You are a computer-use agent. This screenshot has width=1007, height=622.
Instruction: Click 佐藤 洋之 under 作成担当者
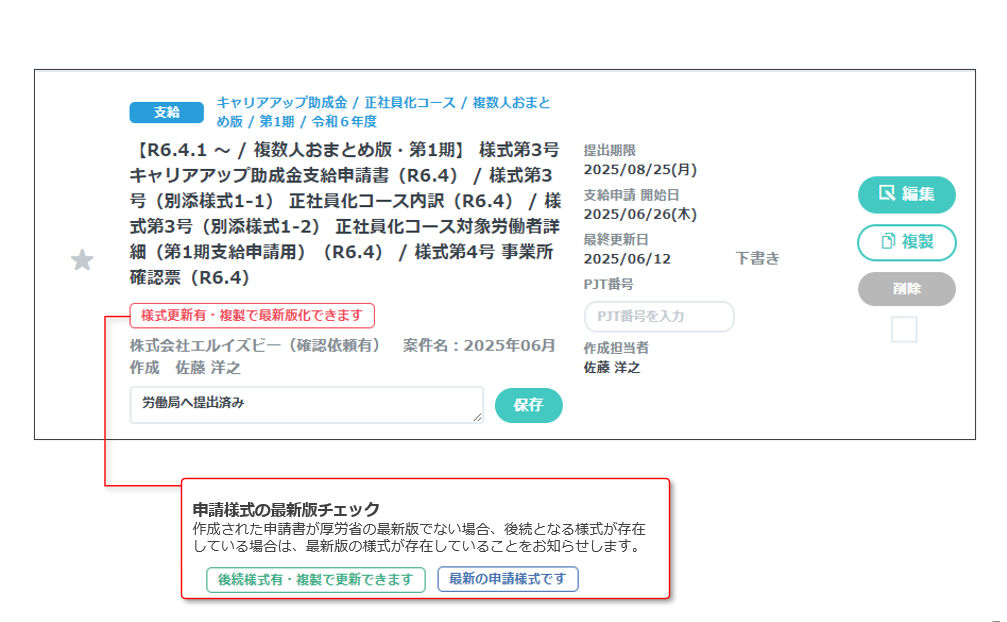pyautogui.click(x=612, y=367)
